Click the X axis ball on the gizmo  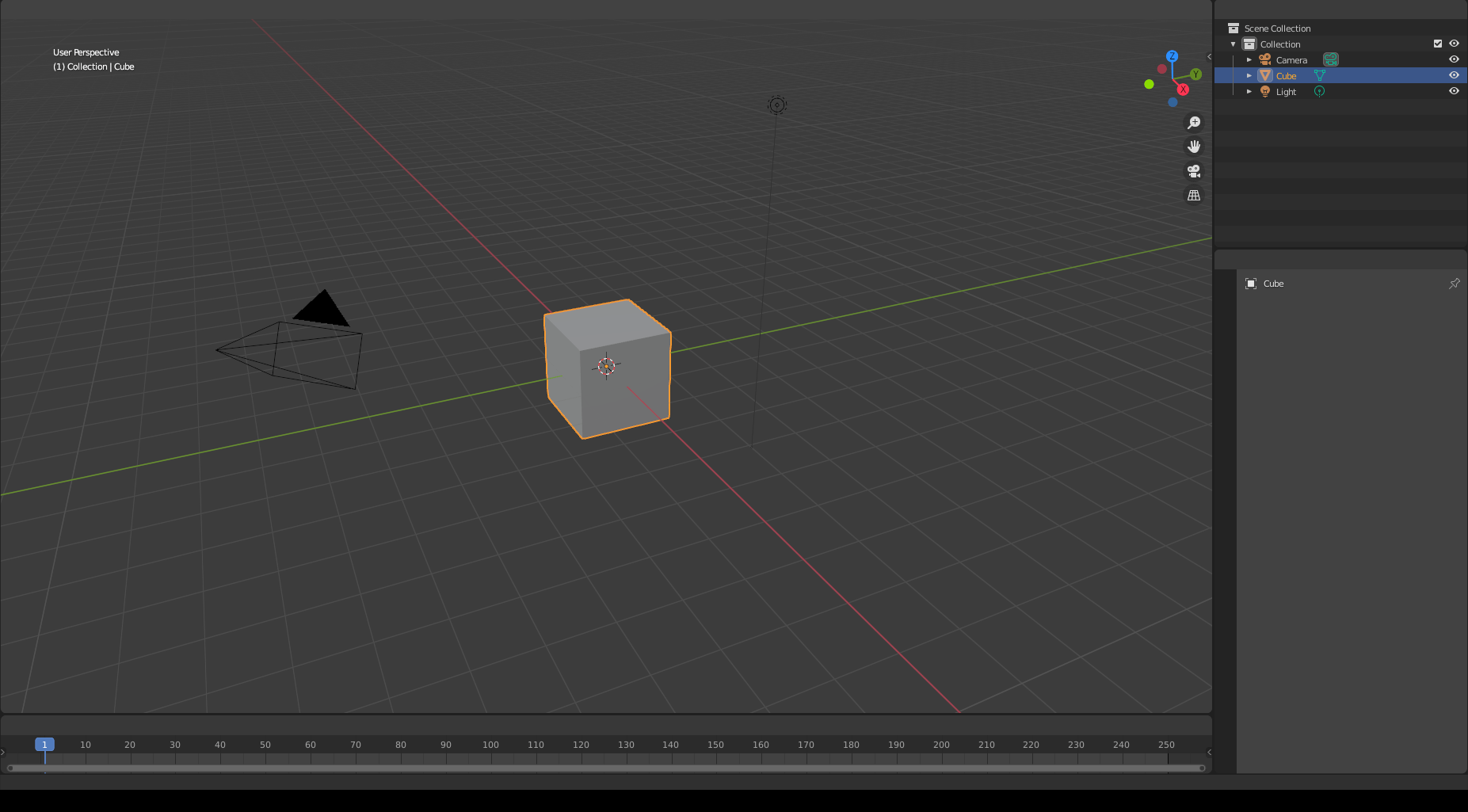pos(1183,90)
